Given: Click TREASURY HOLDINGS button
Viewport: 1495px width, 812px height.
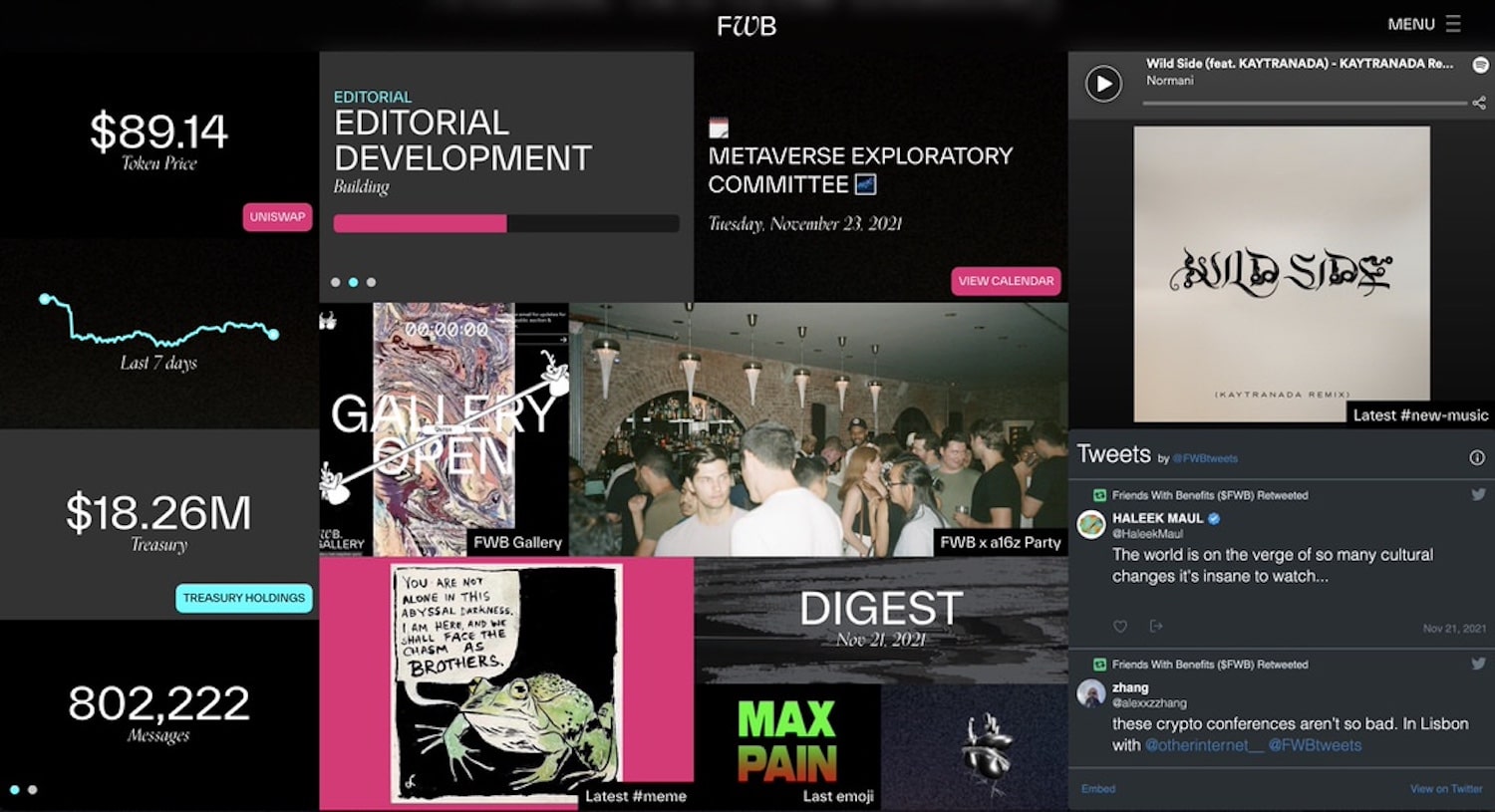Looking at the screenshot, I should click(244, 598).
